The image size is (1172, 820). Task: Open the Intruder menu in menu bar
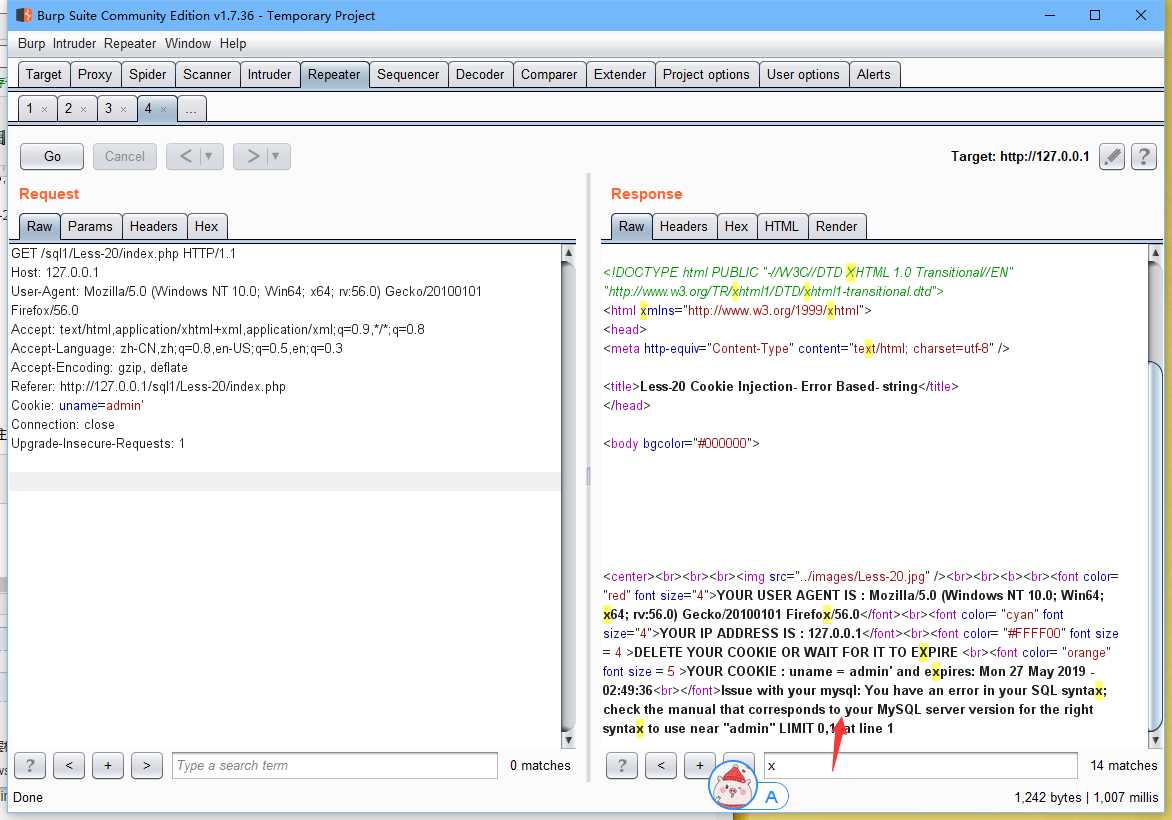click(x=74, y=43)
